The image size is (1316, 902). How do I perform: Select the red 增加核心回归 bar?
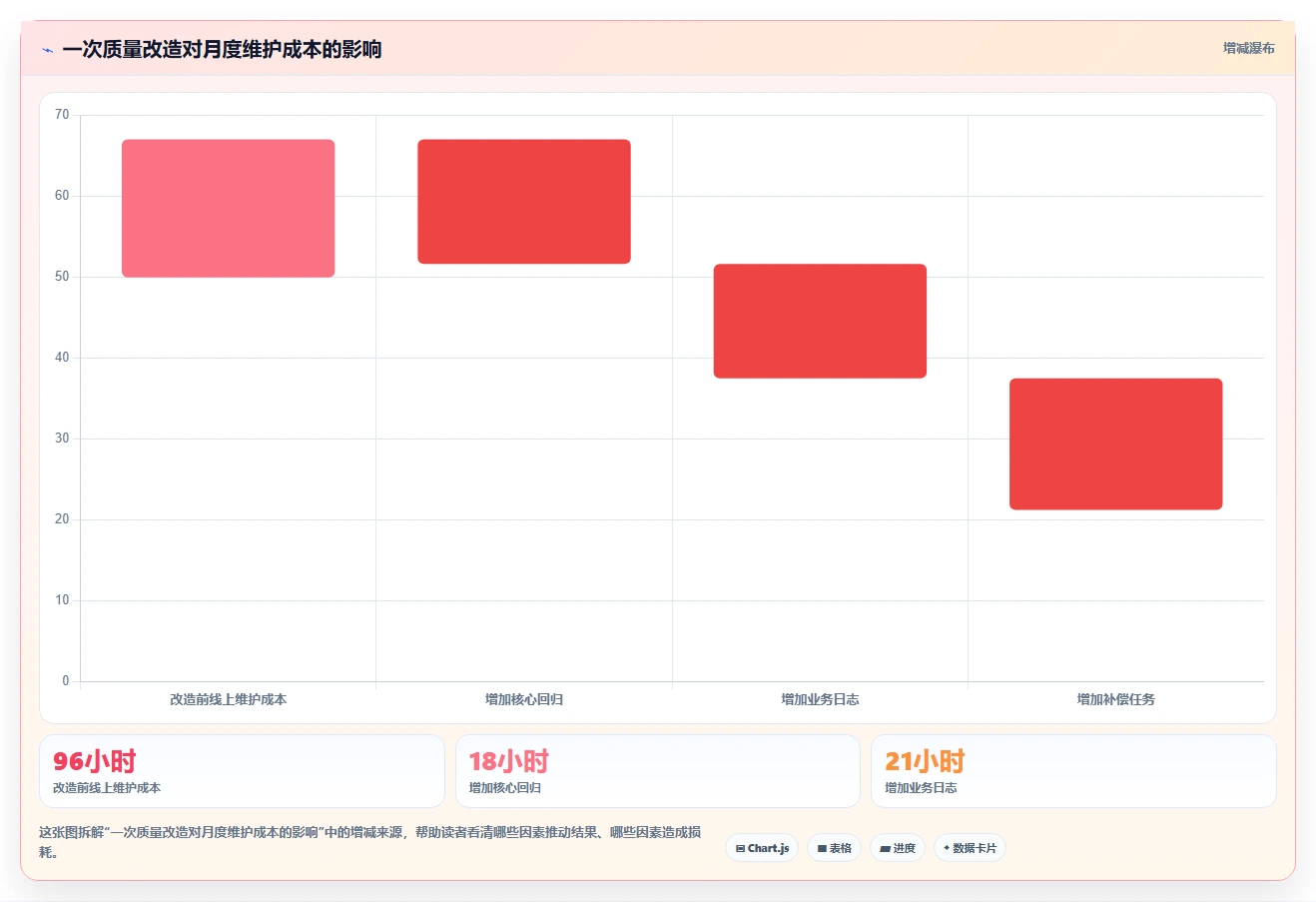pos(524,202)
